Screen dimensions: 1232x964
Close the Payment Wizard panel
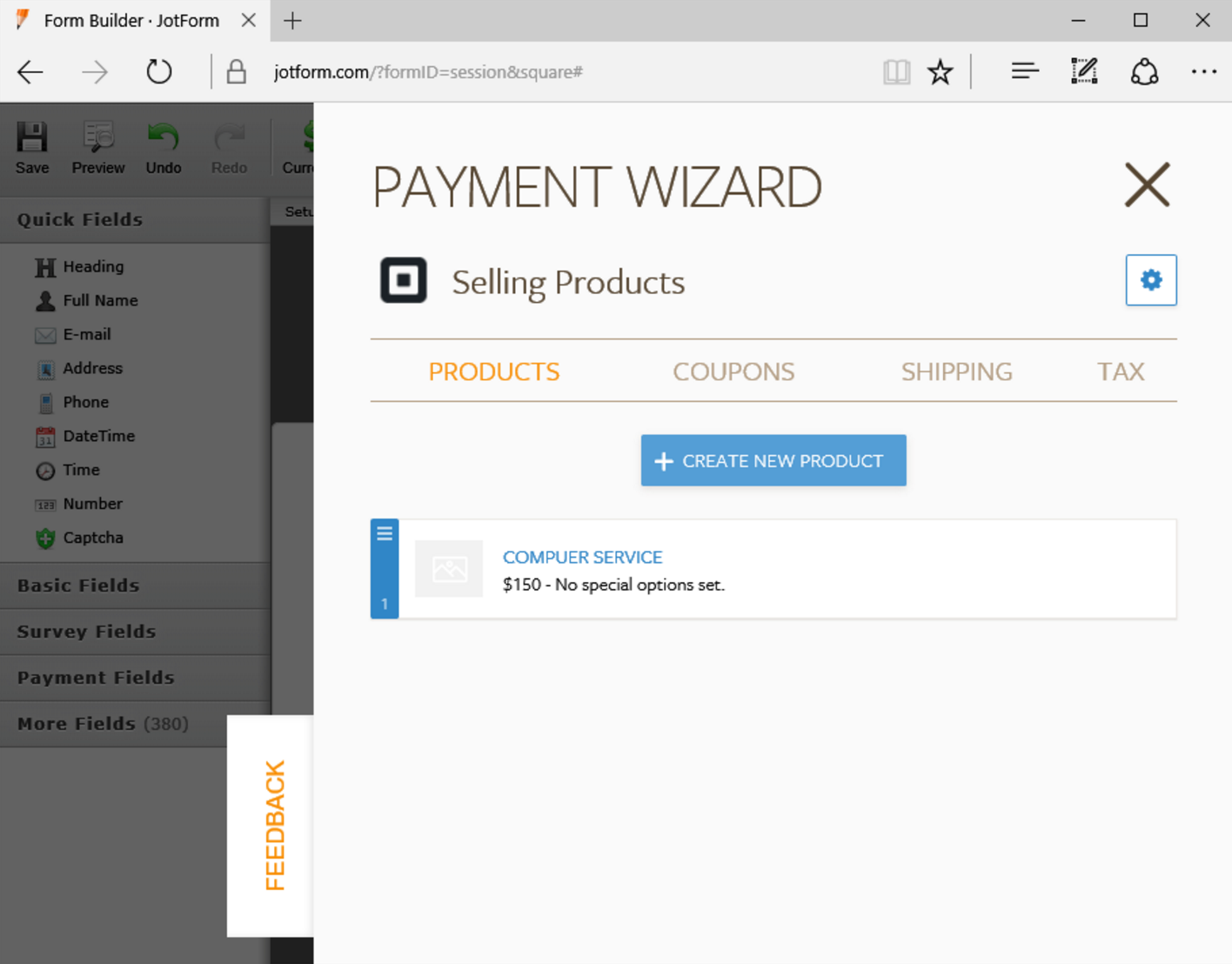1147,184
